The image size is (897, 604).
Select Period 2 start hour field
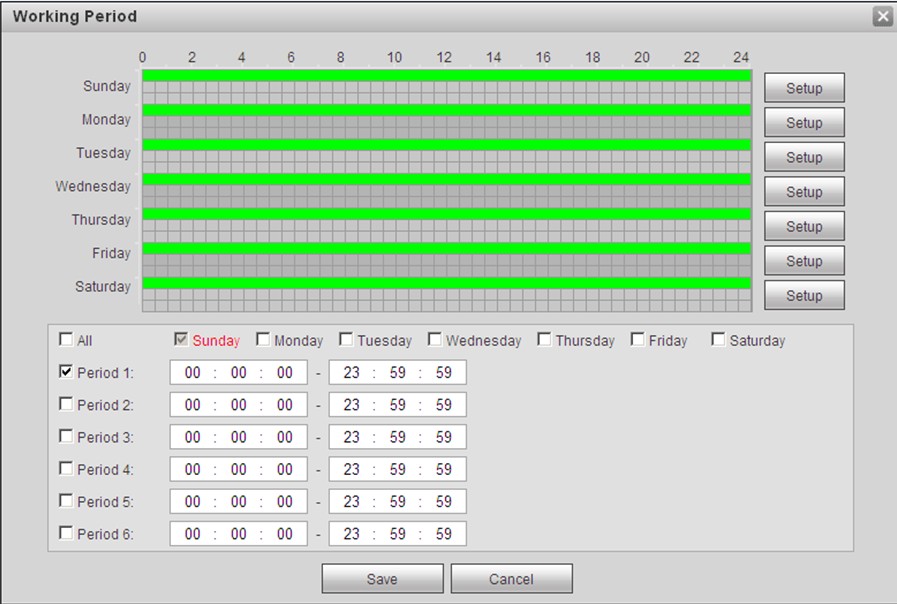click(x=193, y=404)
